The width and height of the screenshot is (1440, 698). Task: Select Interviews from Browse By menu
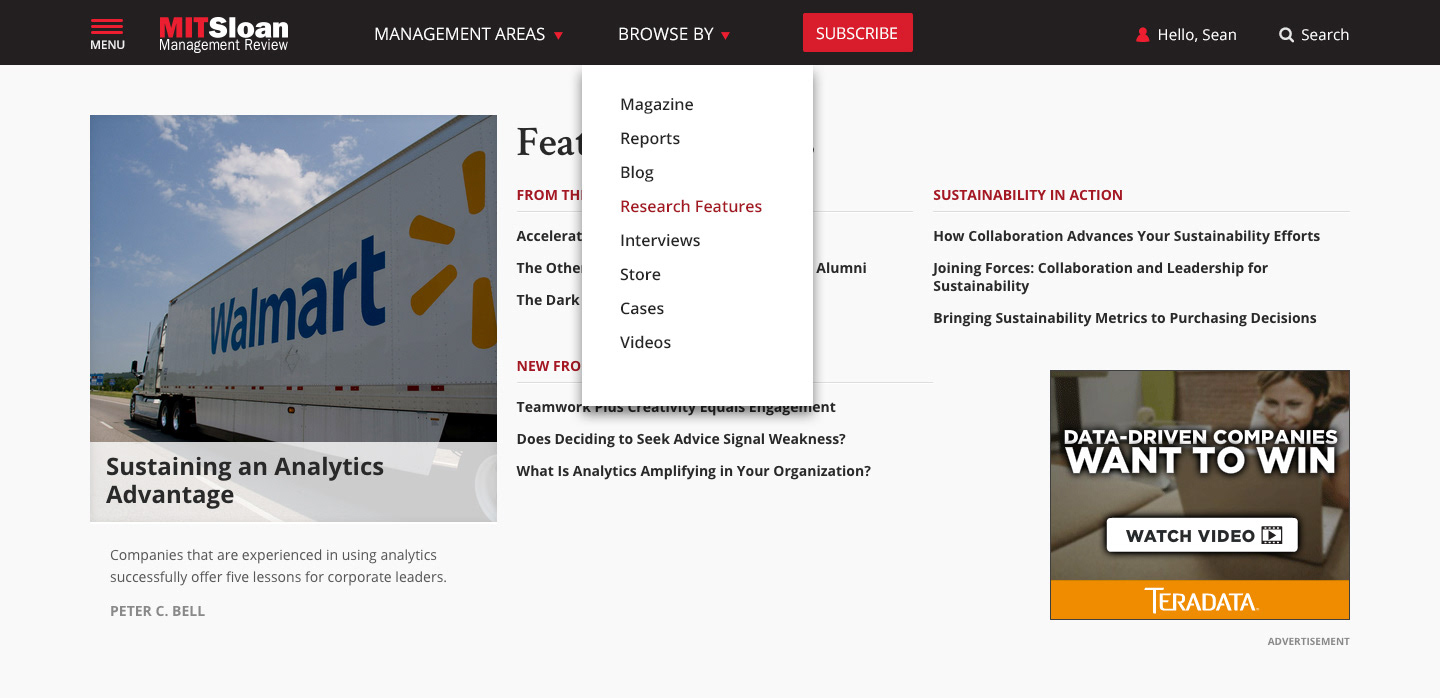click(x=660, y=240)
